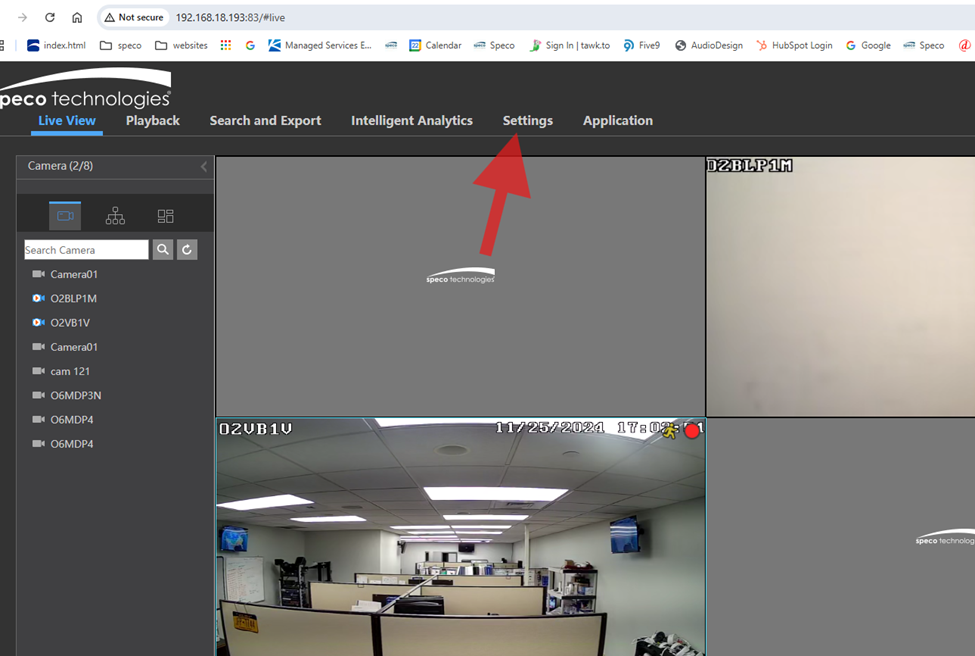Click inside the Search Camera input field

click(x=85, y=249)
